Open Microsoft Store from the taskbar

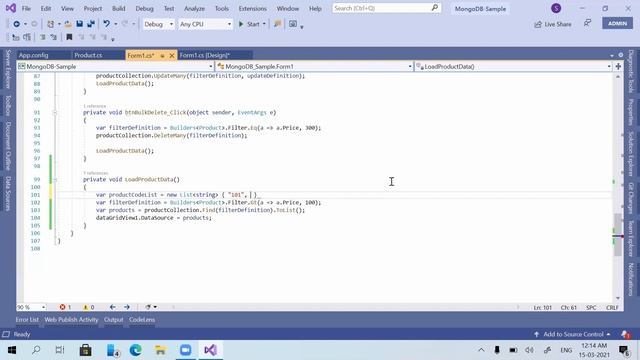coord(86,350)
